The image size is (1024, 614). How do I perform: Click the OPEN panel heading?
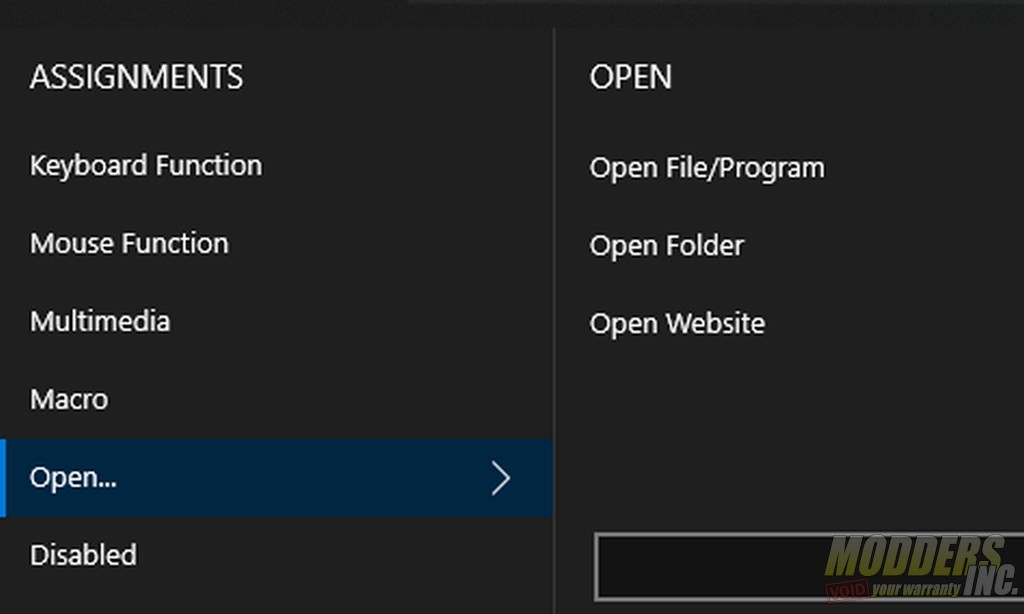tap(630, 77)
